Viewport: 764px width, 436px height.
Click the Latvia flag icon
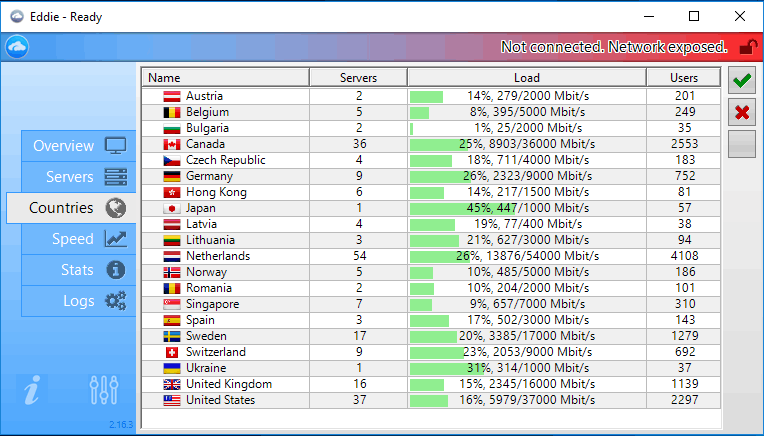coord(172,225)
